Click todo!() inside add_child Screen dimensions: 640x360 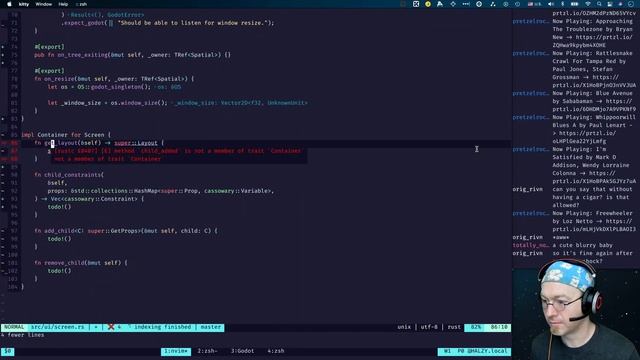(x=59, y=239)
